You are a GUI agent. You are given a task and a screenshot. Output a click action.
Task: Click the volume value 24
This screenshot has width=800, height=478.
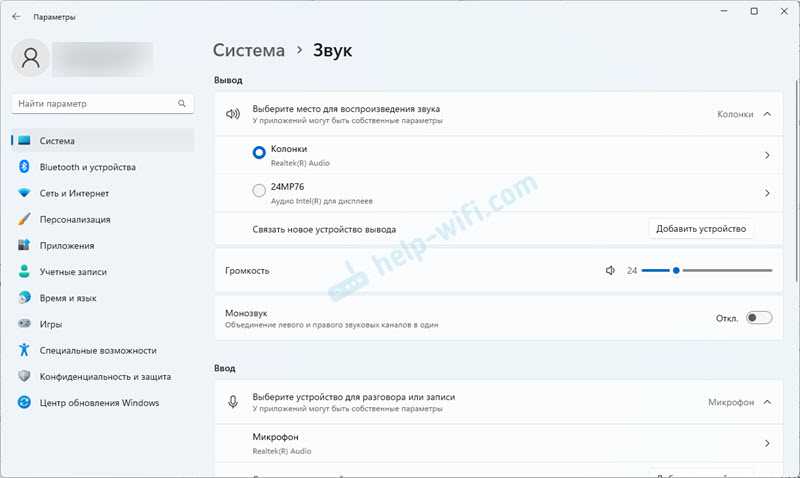pyautogui.click(x=632, y=270)
